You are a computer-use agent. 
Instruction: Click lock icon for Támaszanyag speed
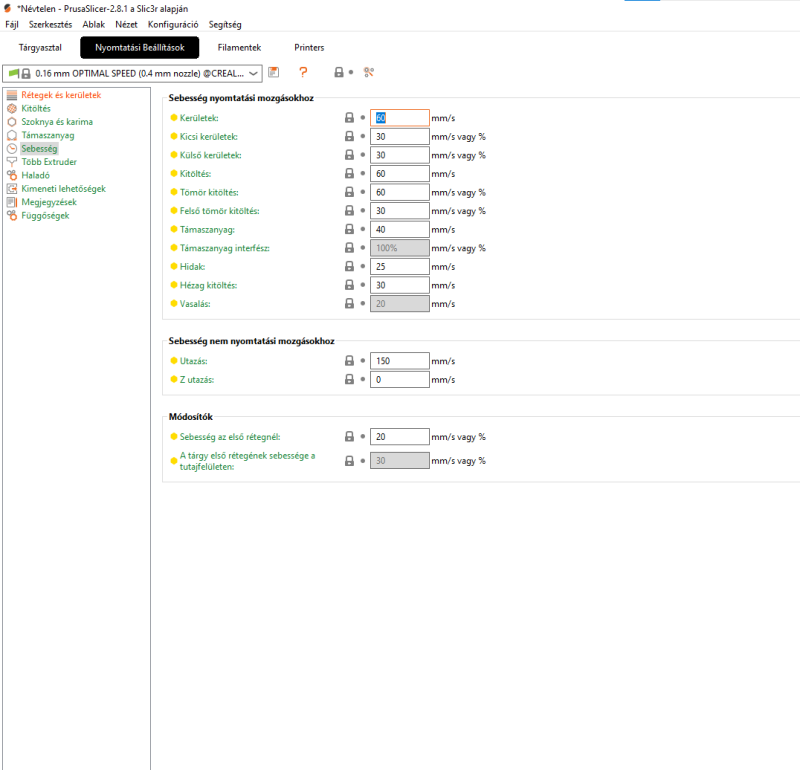(349, 229)
